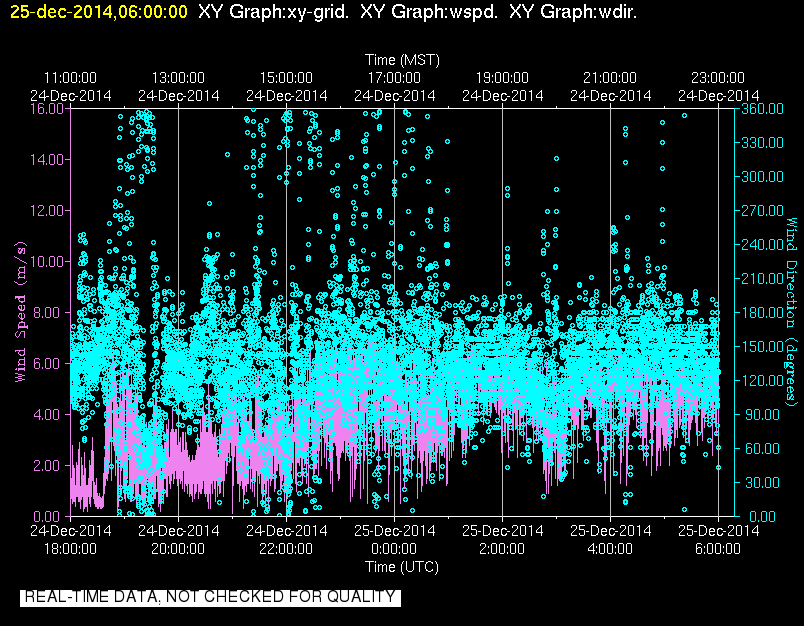Screen dimensions: 804x626
Task: Click the '120.00' wind direction tick label
Action: 762,380
